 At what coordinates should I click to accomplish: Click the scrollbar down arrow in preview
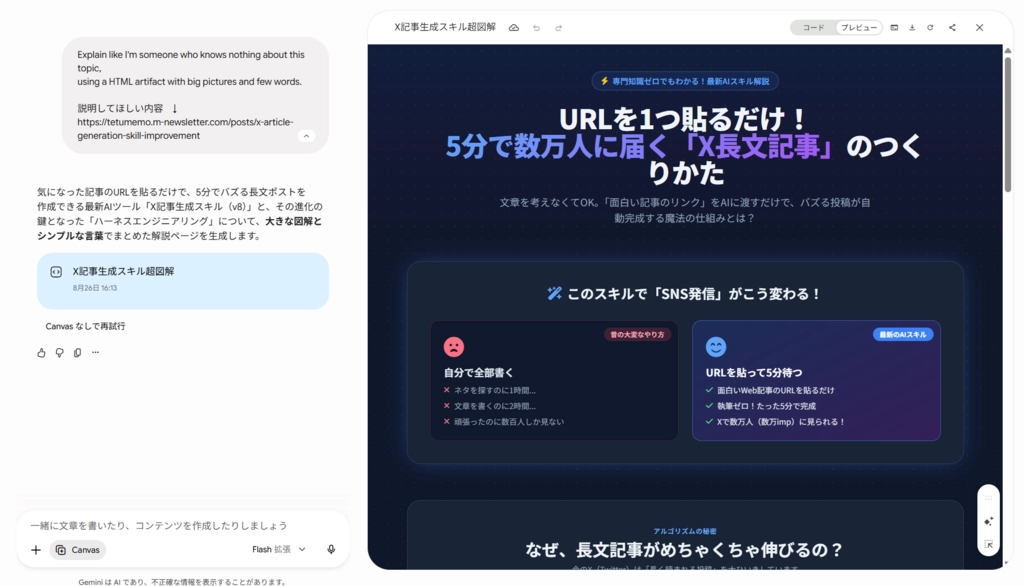(x=1008, y=563)
